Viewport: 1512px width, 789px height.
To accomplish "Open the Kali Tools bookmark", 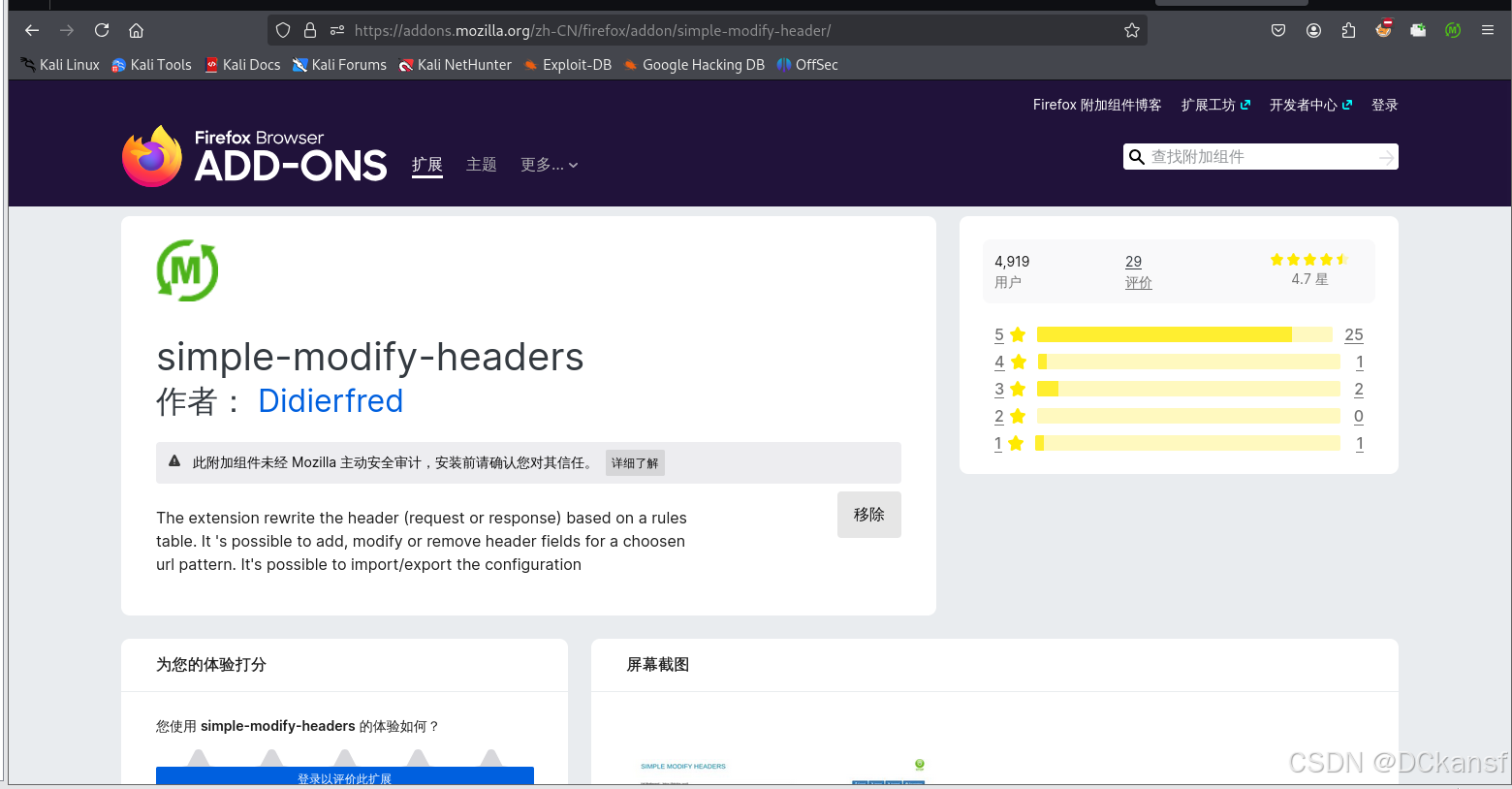I will point(151,65).
